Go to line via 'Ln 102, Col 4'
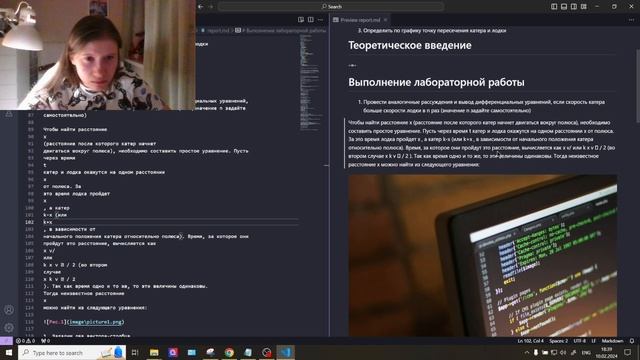The width and height of the screenshot is (640, 360). pos(530,341)
